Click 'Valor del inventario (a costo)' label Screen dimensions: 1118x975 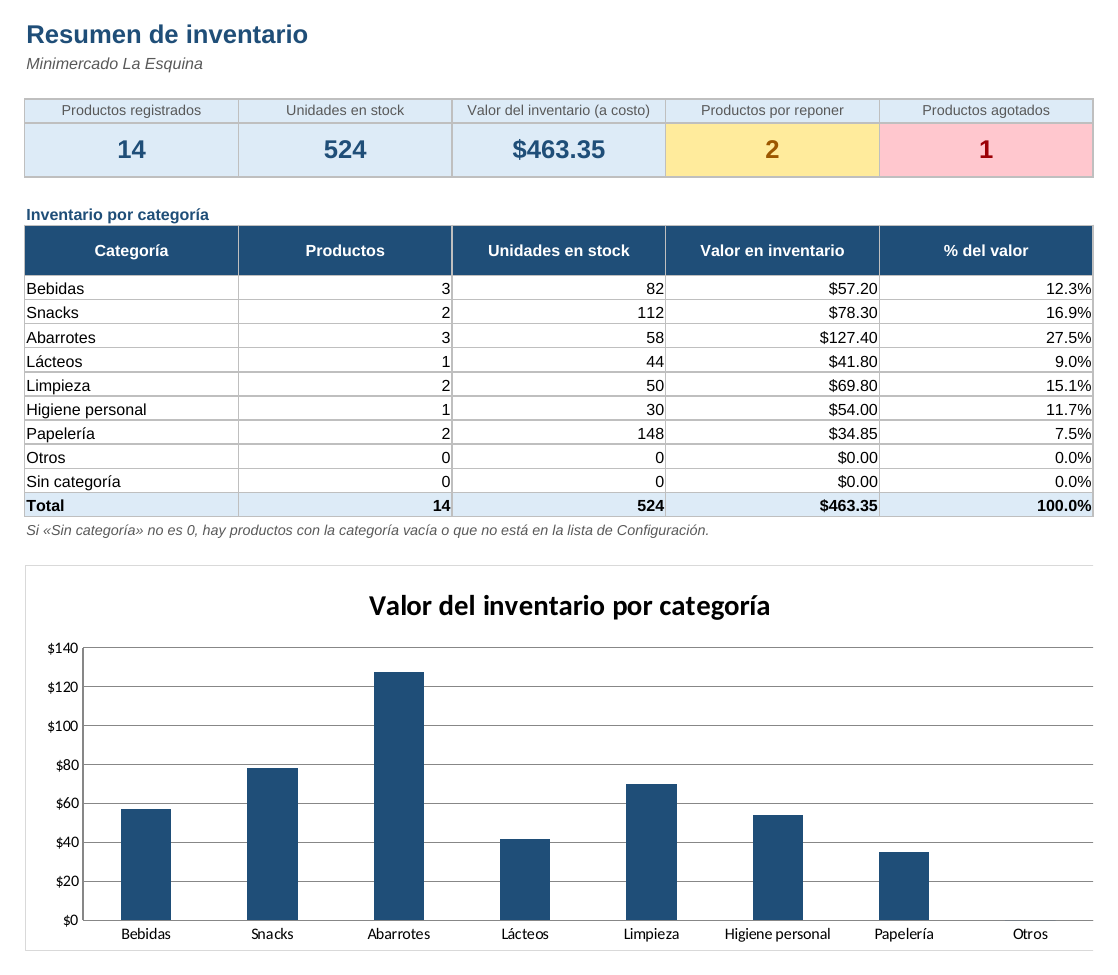(559, 111)
